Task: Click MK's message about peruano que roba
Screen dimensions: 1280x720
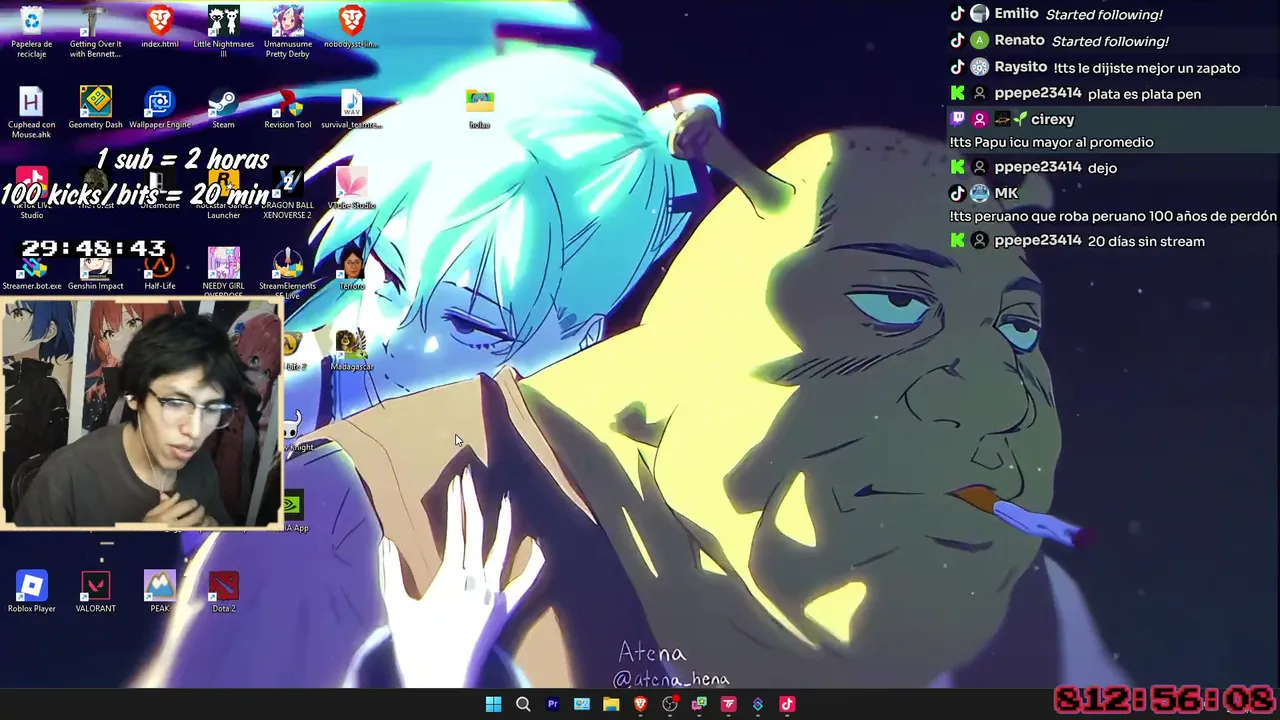Action: 1113,216
